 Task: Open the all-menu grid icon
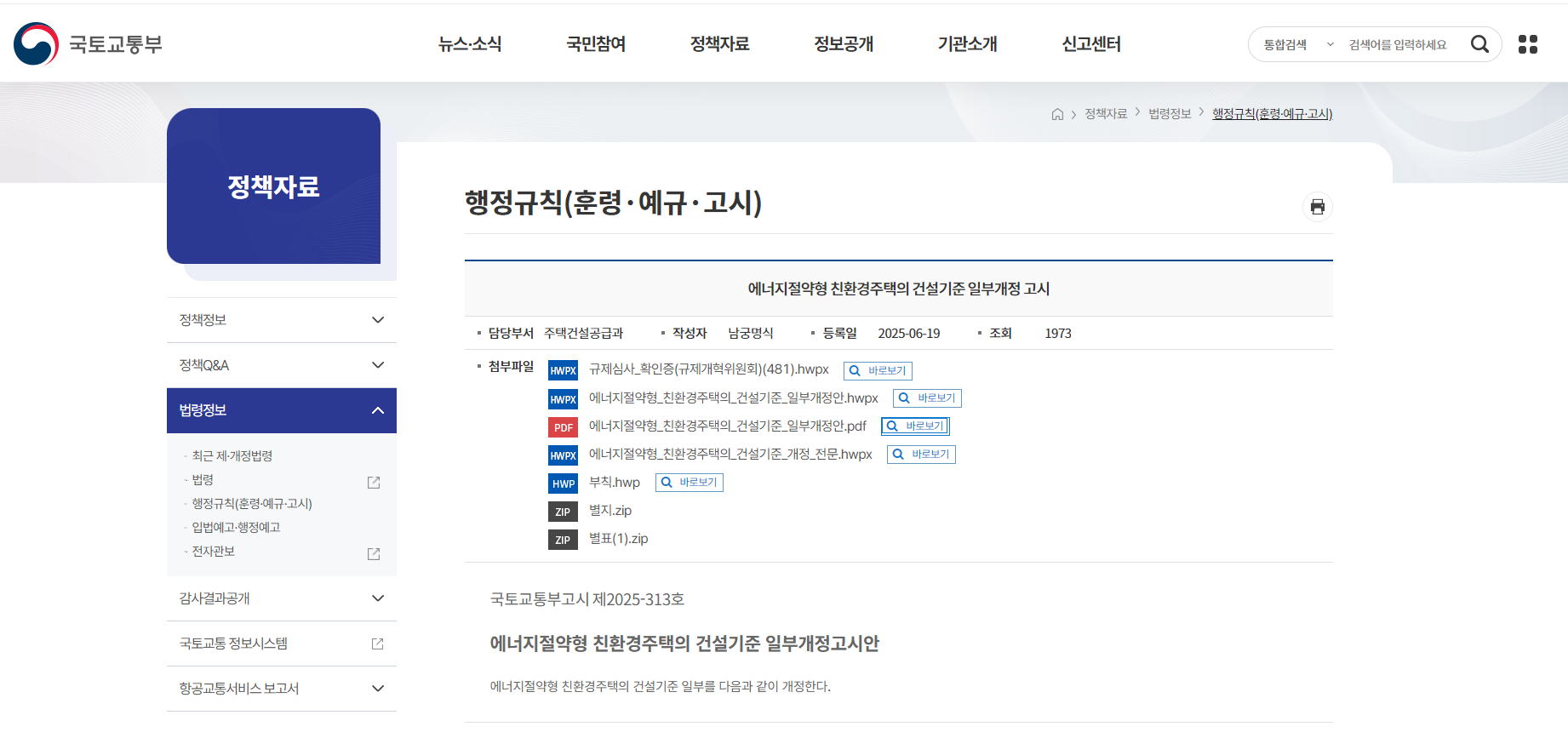1528,44
